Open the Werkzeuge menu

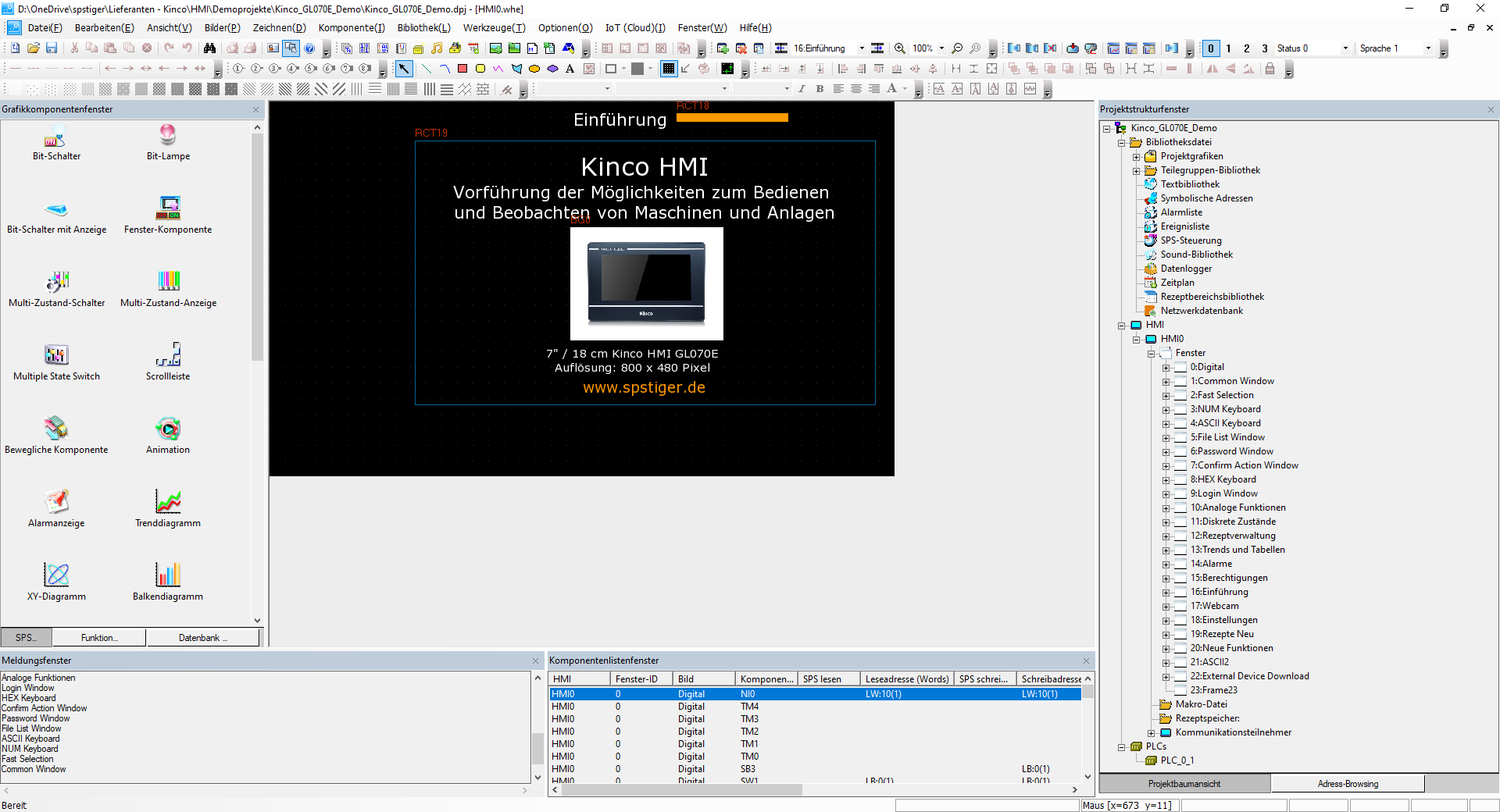click(x=494, y=27)
